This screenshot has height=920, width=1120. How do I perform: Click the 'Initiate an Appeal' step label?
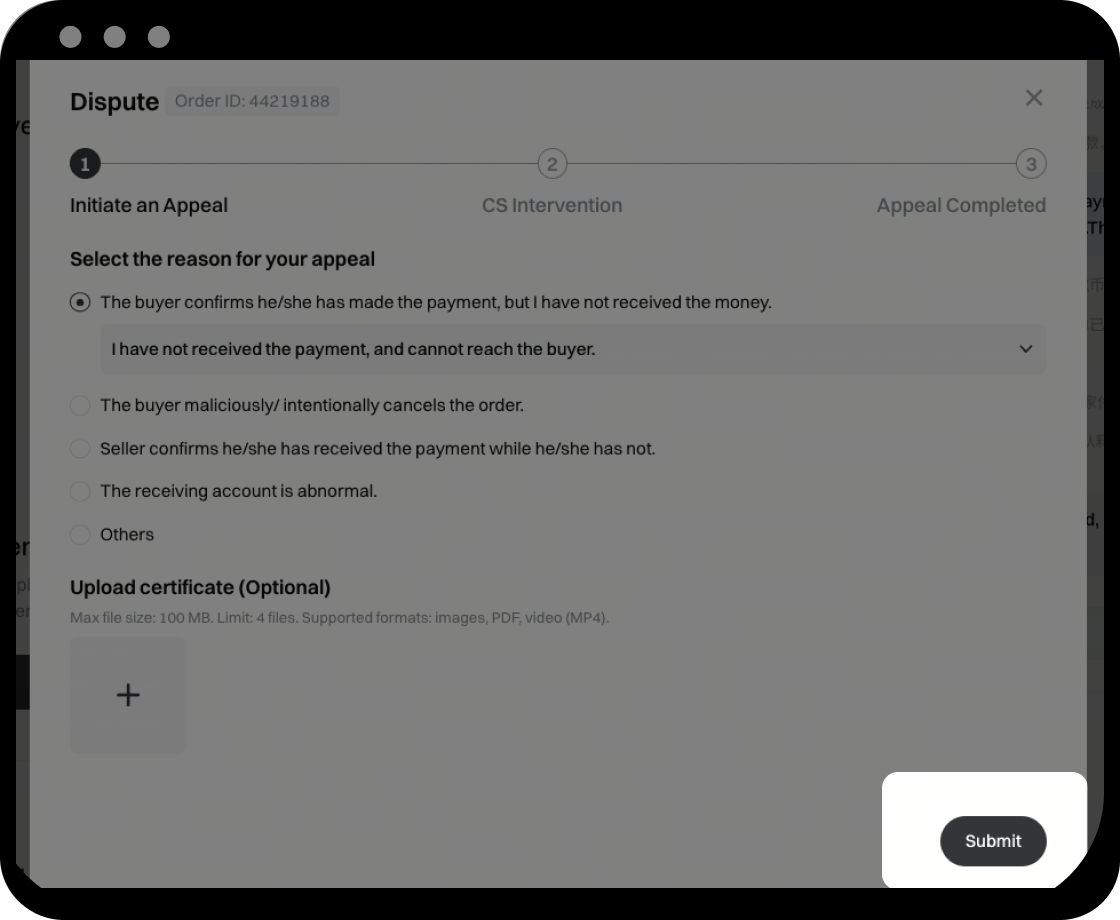tap(149, 205)
